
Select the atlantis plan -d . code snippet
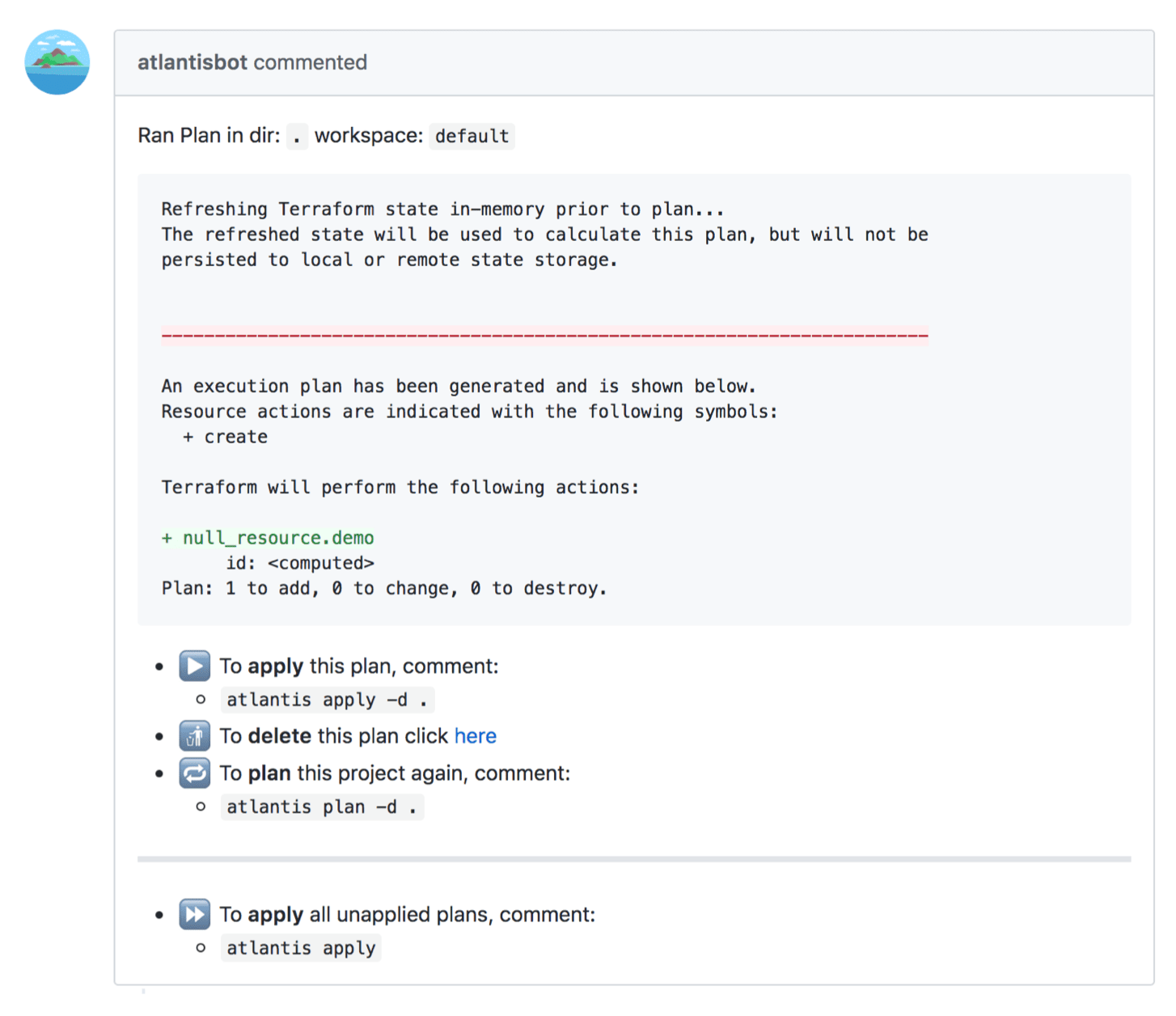[322, 806]
